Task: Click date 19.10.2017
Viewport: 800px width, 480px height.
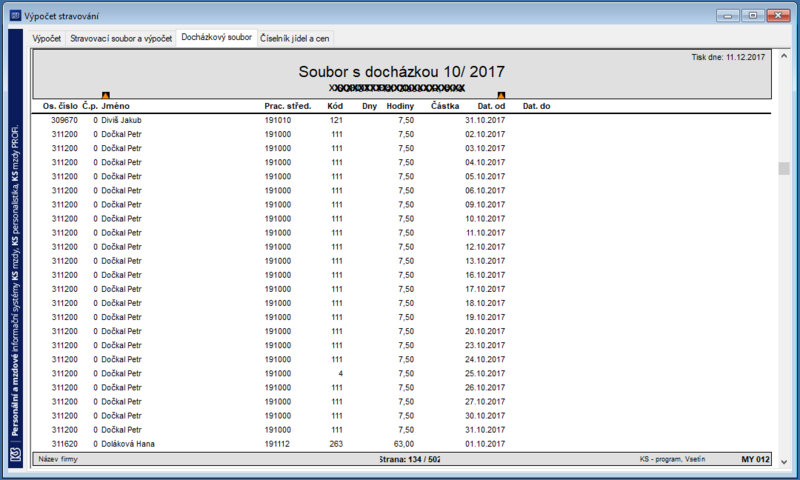Action: point(485,317)
